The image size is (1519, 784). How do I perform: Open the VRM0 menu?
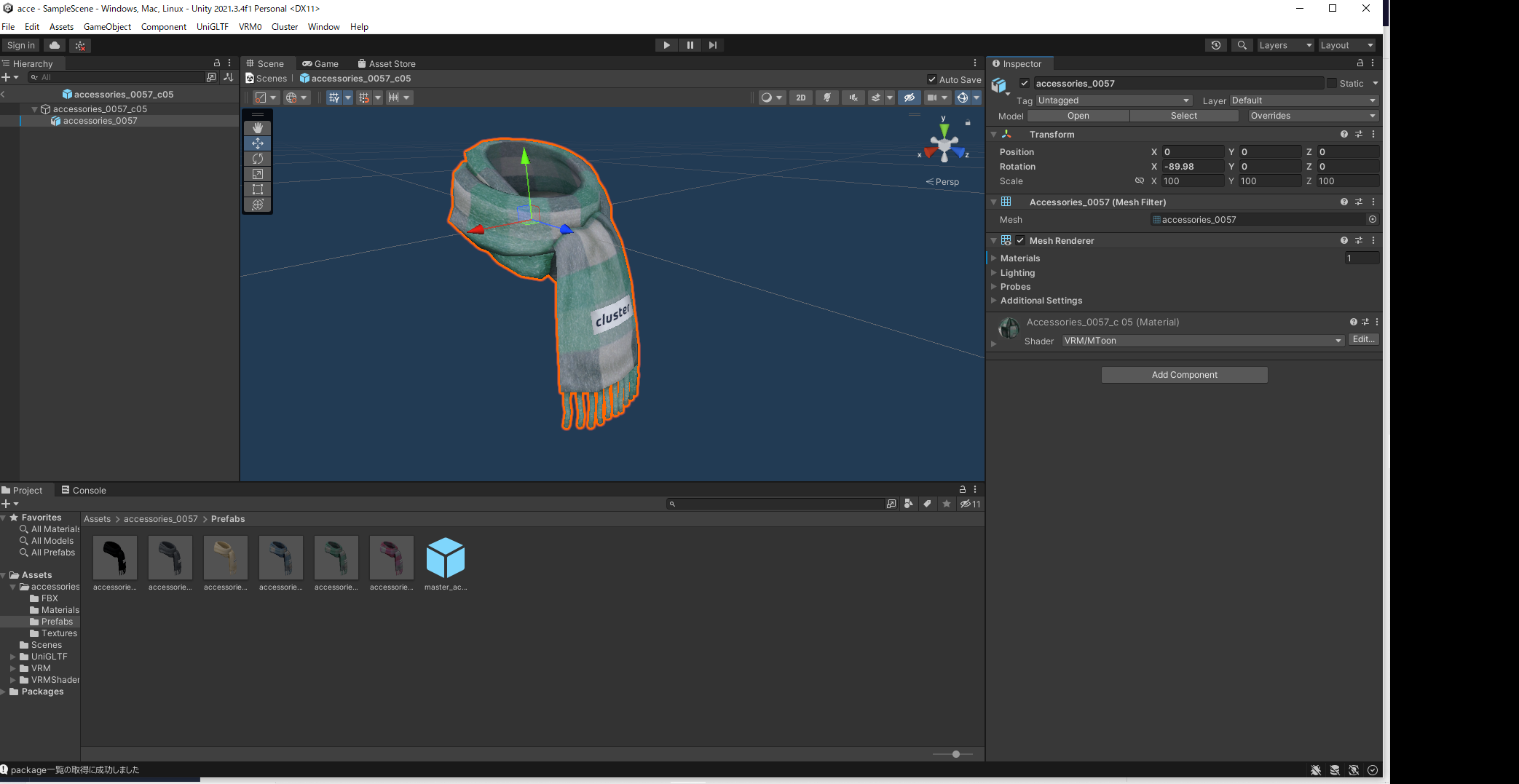coord(250,27)
